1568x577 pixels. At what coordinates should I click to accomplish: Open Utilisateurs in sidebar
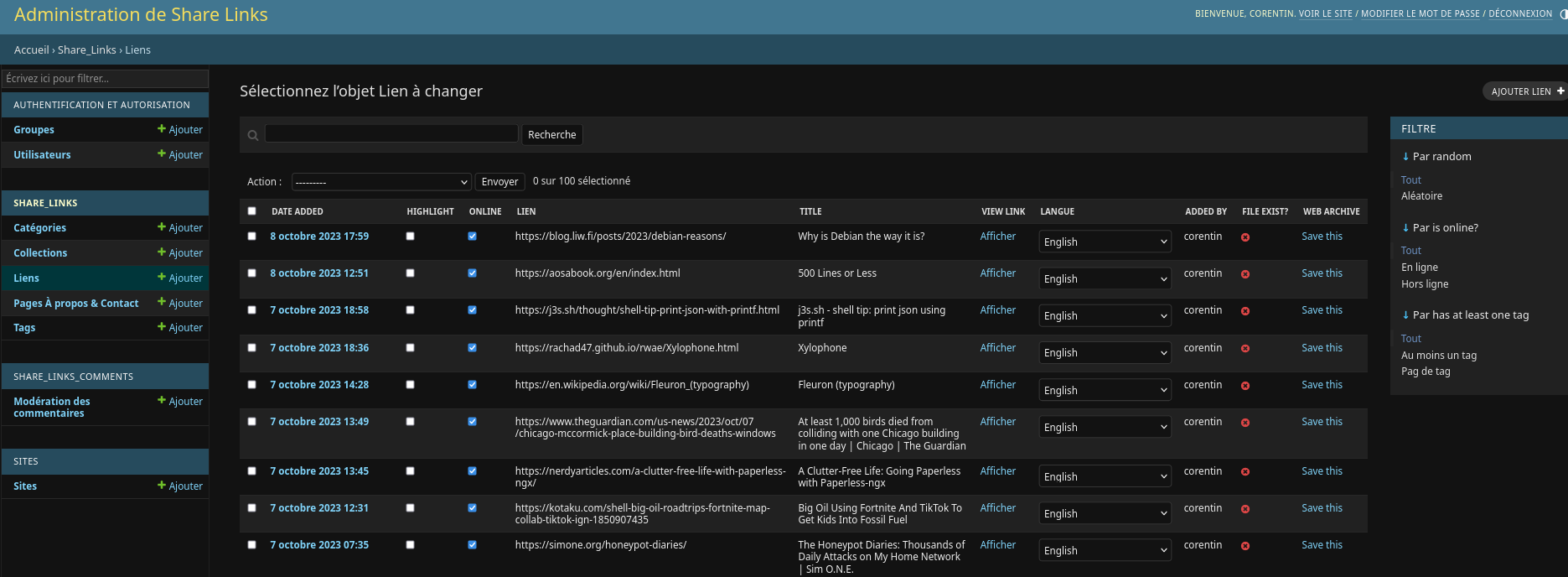[x=42, y=155]
